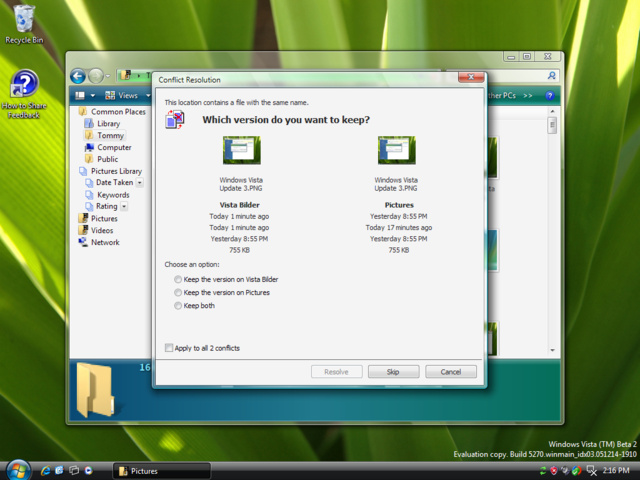Click the Pictures taskbar button
The image size is (640, 480).
(162, 471)
